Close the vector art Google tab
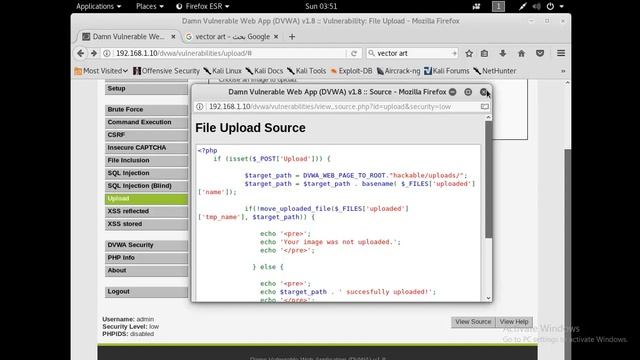This screenshot has height=360, width=640. click(276, 37)
